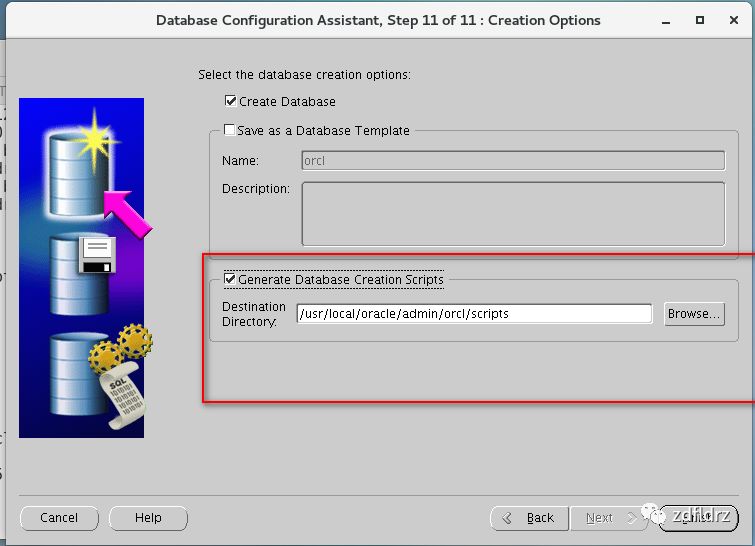The height and width of the screenshot is (546, 755).
Task: Minimize the Database Configuration Assistant window
Action: click(x=666, y=21)
